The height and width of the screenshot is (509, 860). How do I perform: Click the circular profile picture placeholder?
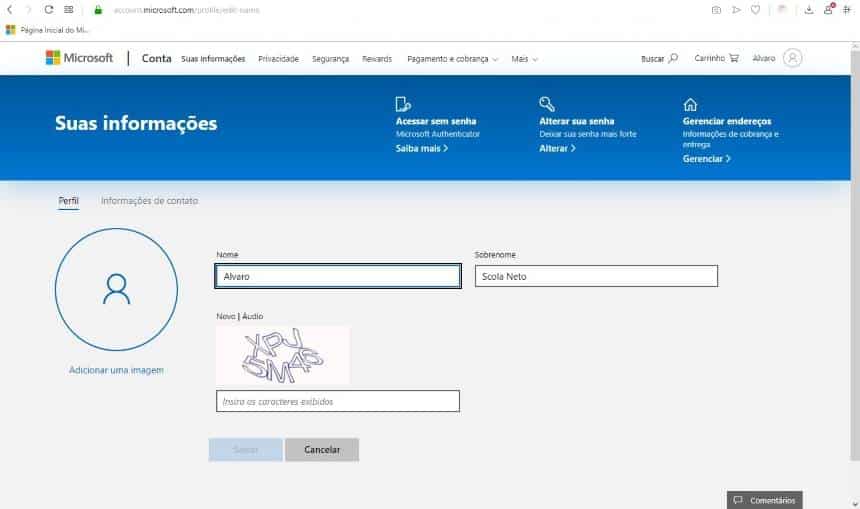coord(116,289)
